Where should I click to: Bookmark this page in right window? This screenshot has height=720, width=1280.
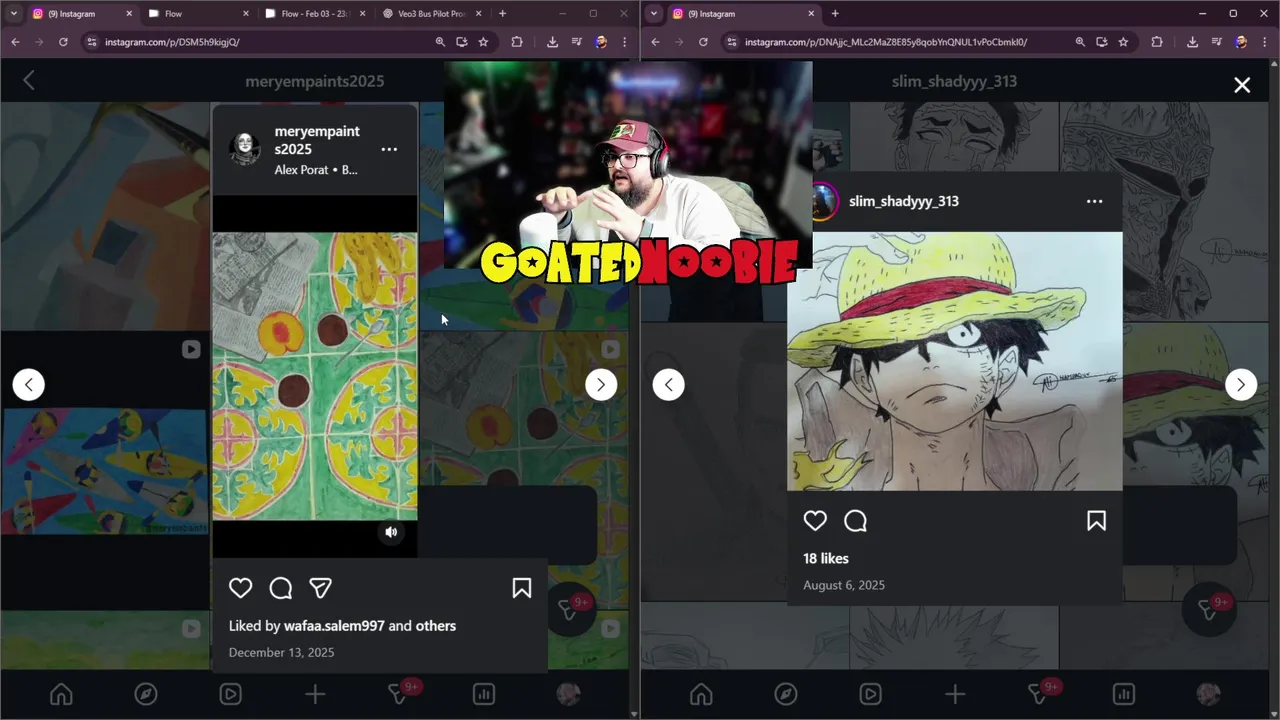(1123, 42)
